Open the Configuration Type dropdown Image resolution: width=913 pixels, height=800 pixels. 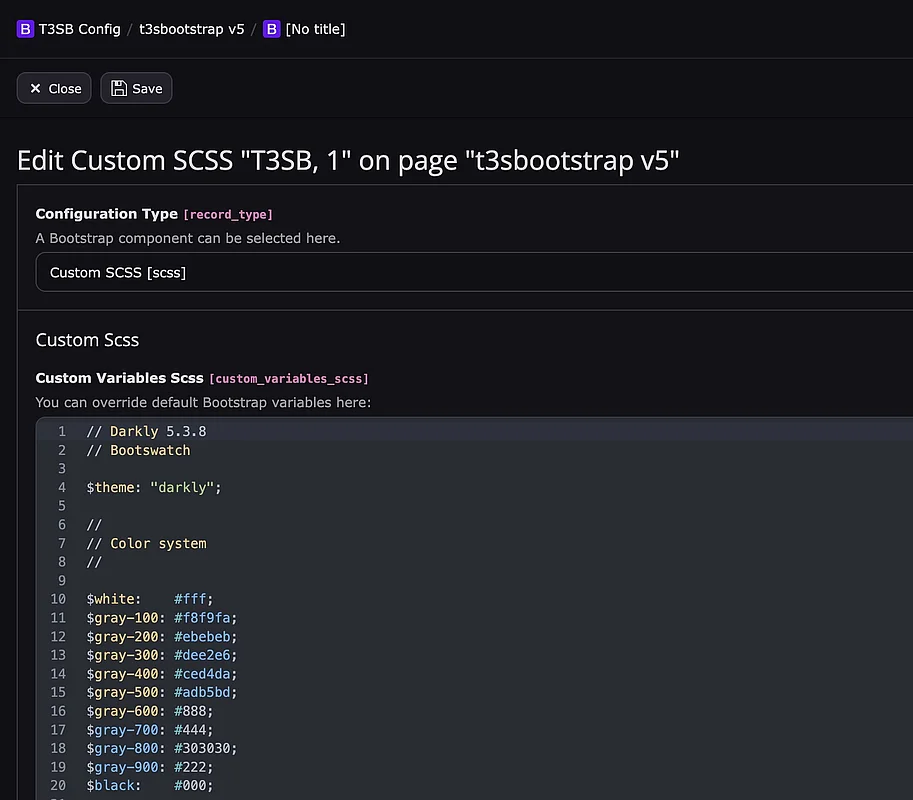pyautogui.click(x=470, y=272)
